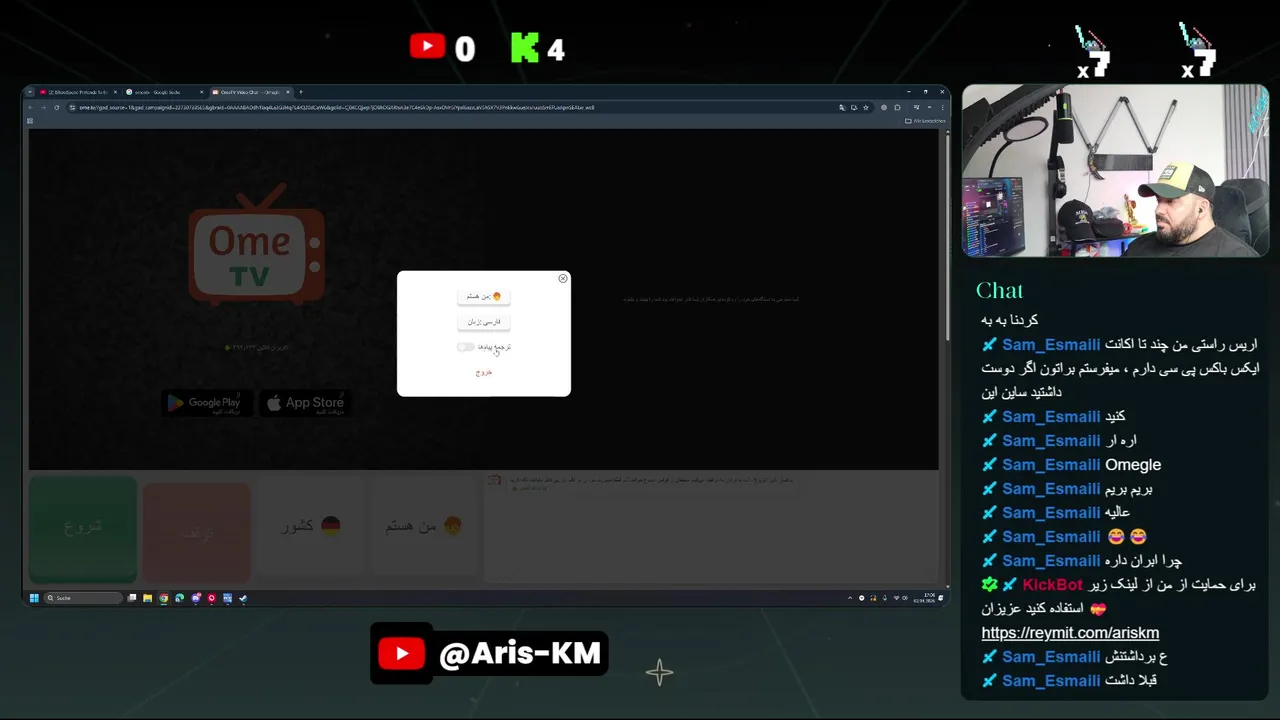Open the reymit.com/ariskm link in chat
Viewport: 1280px width, 720px height.
[1070, 633]
